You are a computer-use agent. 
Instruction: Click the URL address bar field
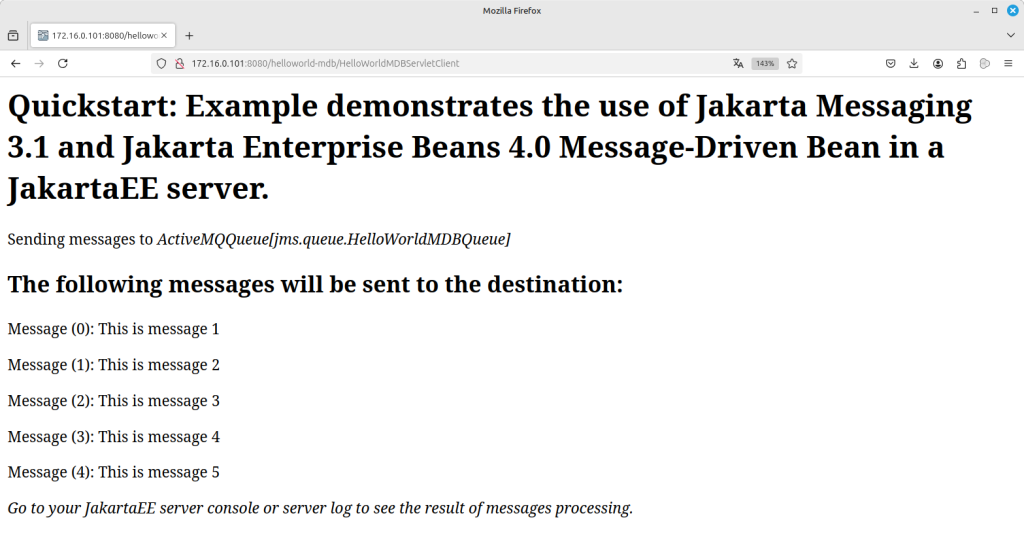[x=450, y=63]
